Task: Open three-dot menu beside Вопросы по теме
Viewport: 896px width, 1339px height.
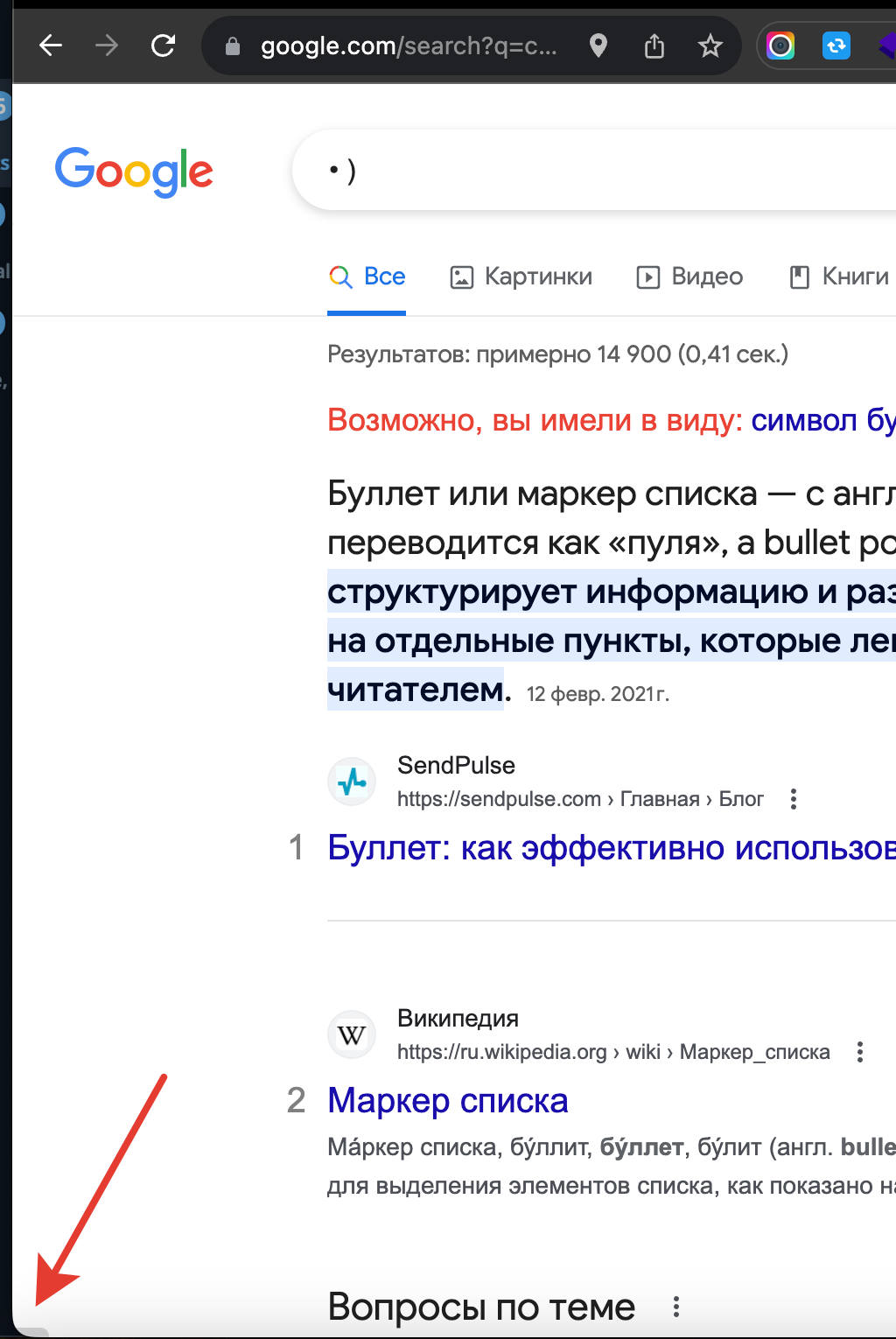Action: click(x=676, y=1307)
